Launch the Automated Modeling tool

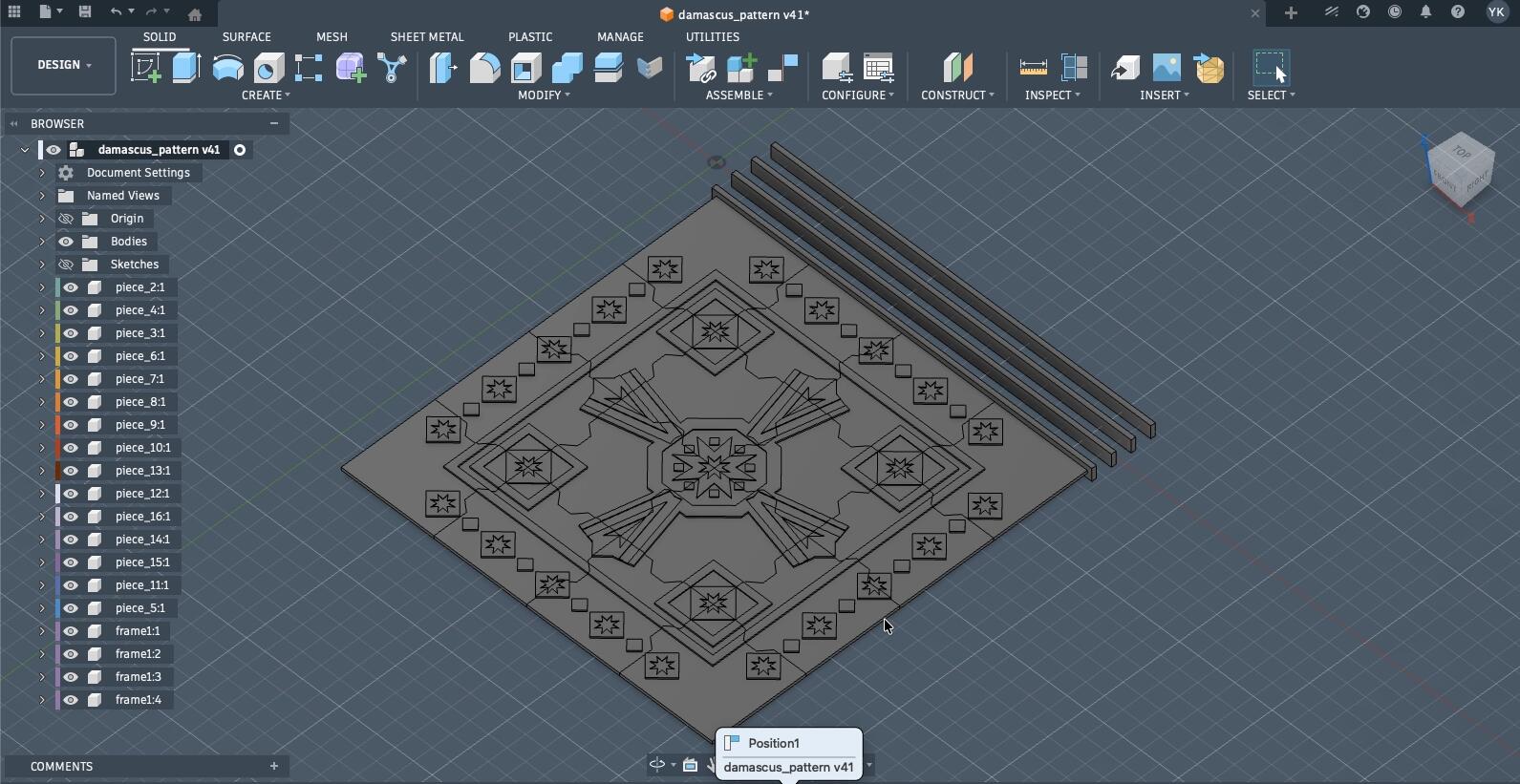[392, 68]
